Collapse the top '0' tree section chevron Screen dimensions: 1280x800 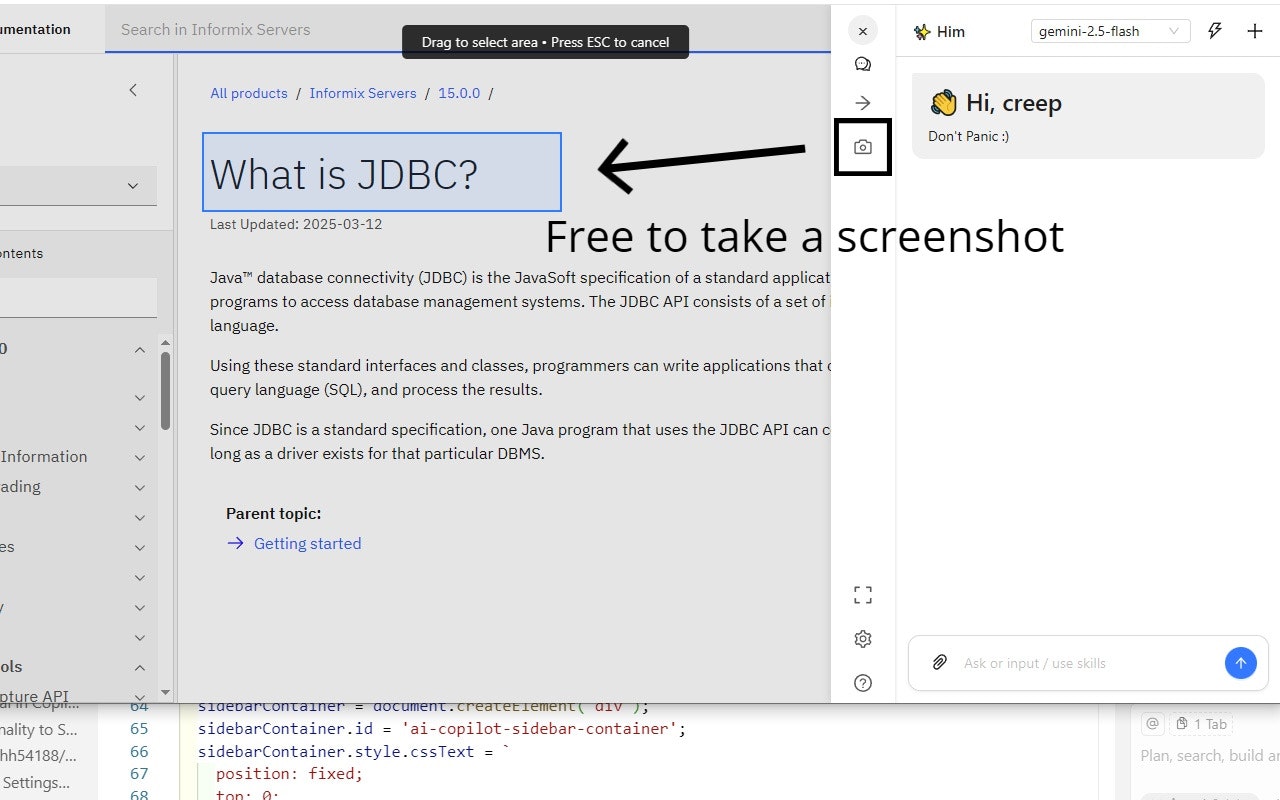click(140, 349)
